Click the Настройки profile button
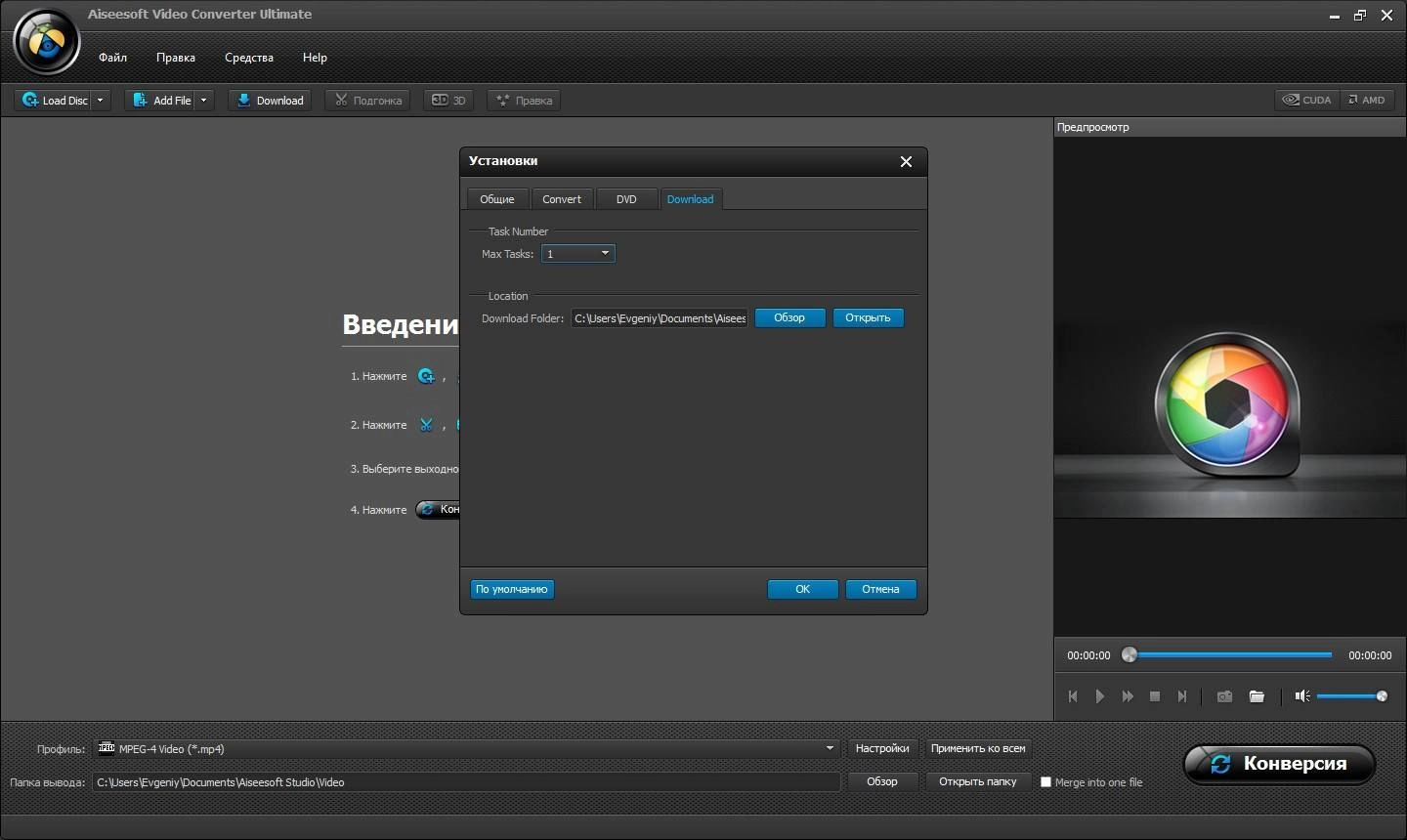Viewport: 1407px width, 840px height. 882,749
